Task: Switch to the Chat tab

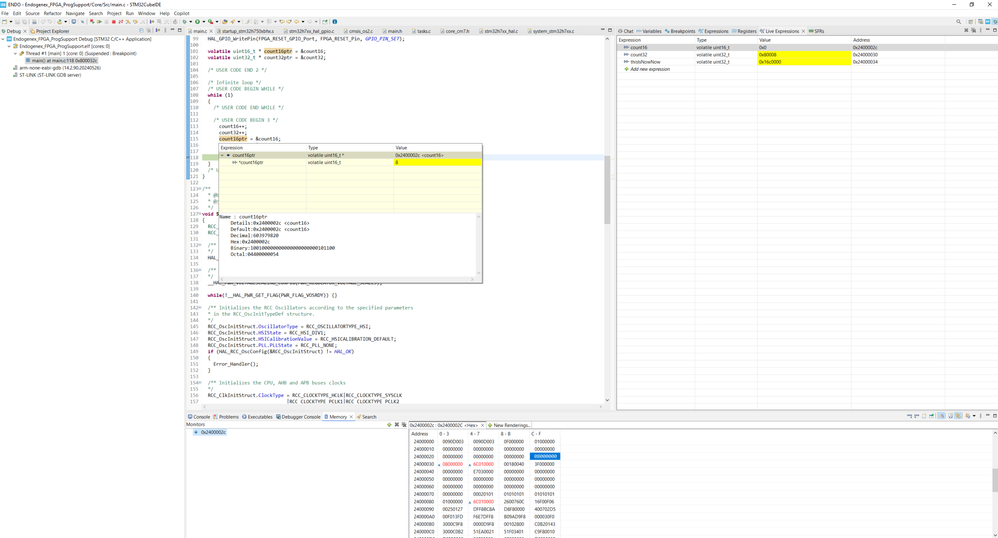Action: tap(626, 31)
